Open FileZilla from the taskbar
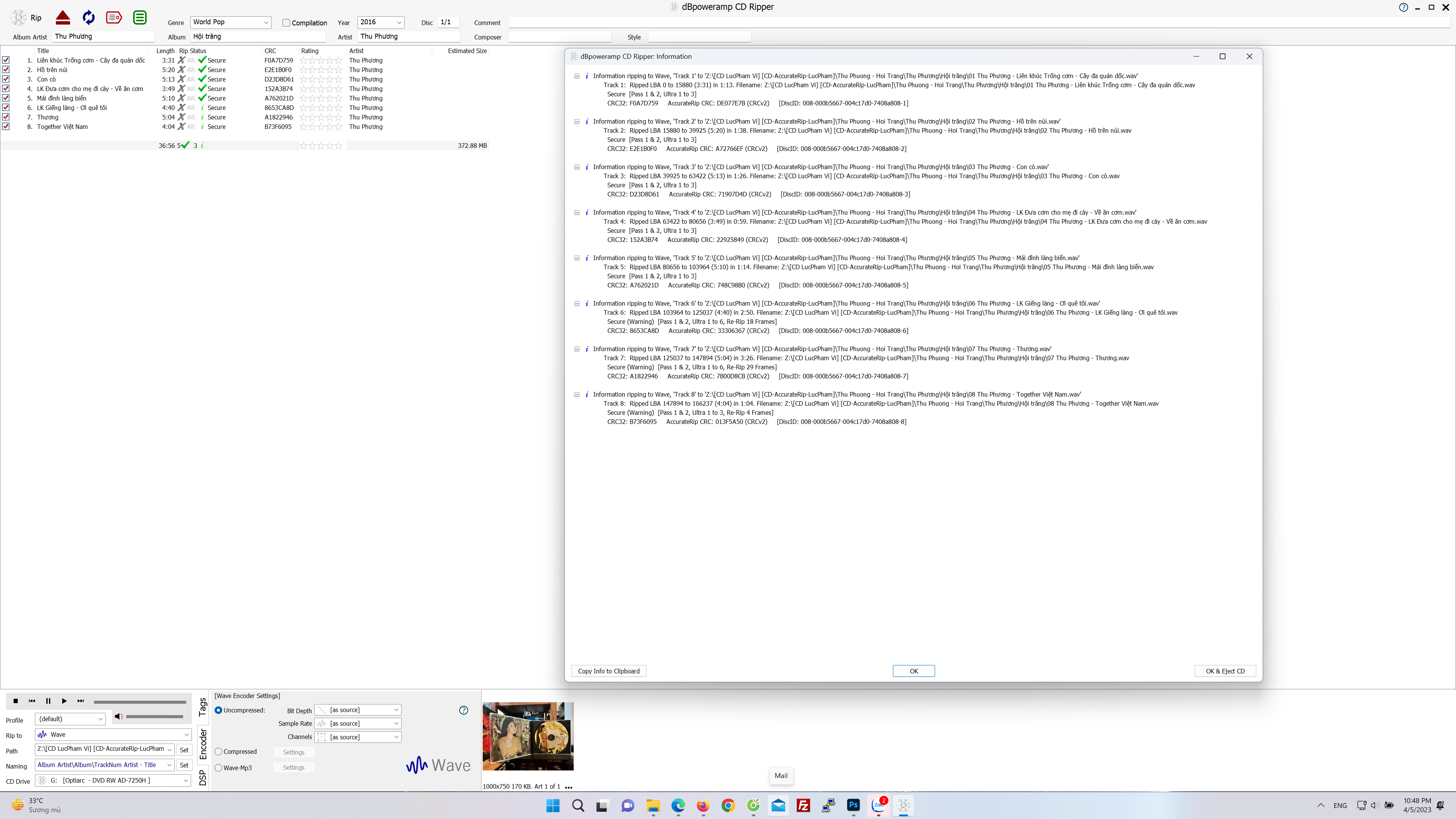The image size is (1456, 819). tap(803, 805)
